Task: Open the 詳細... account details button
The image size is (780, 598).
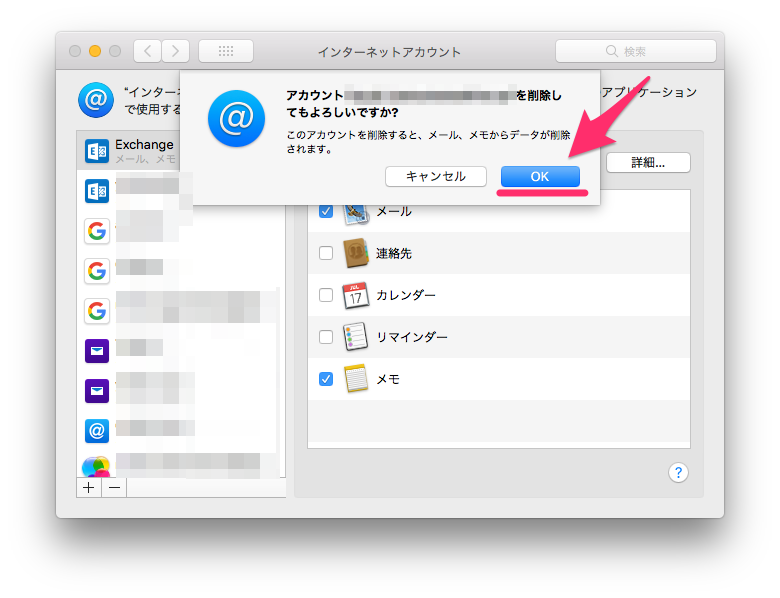Action: [647, 162]
